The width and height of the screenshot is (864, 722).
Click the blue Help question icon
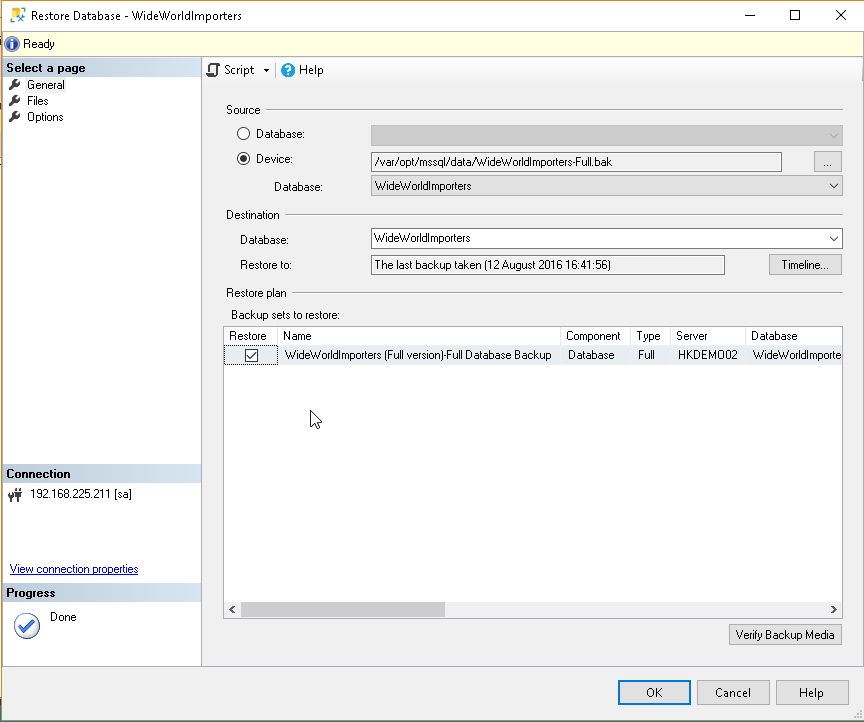click(288, 70)
